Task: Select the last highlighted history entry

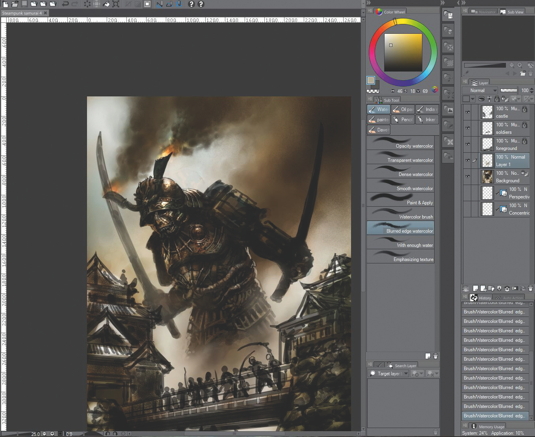Action: click(495, 416)
